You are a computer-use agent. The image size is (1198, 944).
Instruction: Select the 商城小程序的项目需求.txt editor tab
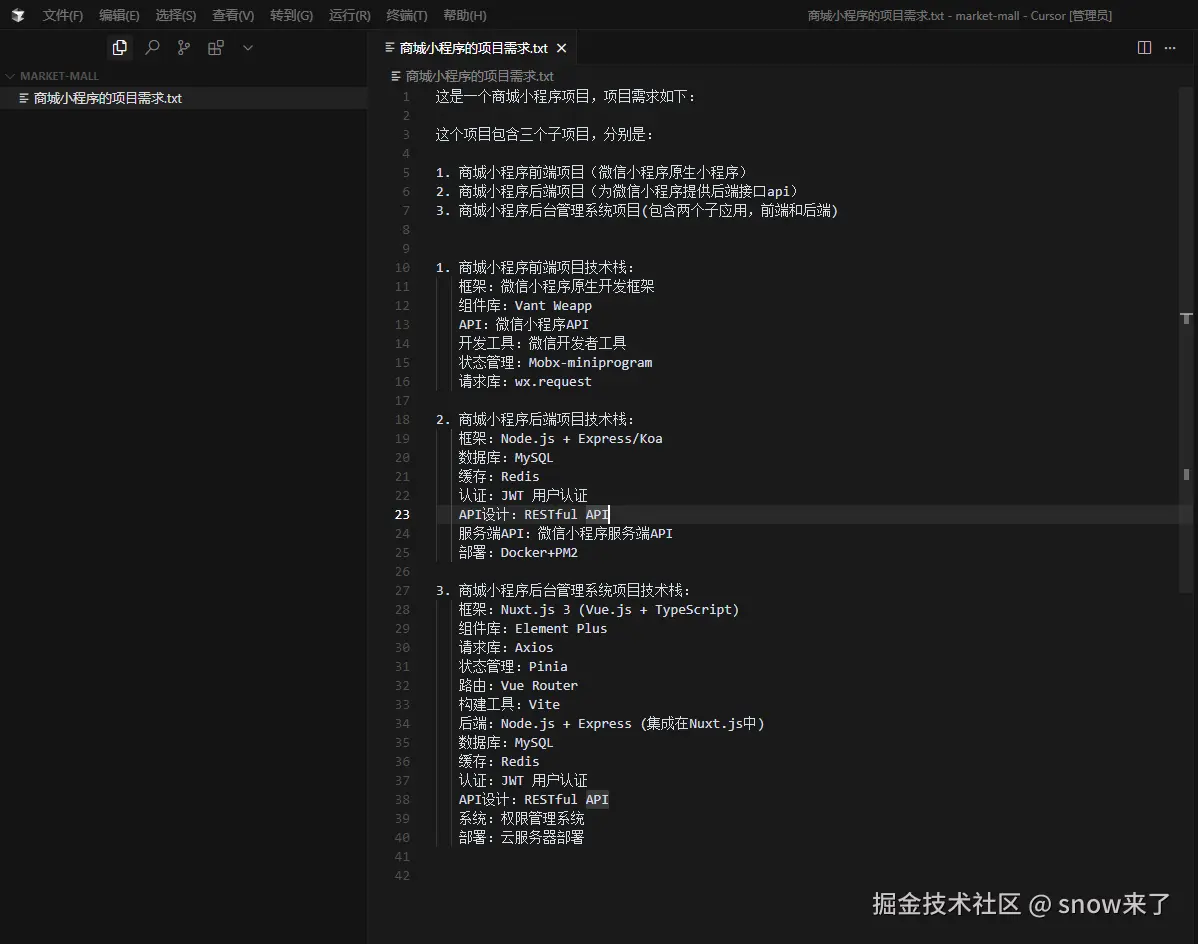(x=474, y=48)
